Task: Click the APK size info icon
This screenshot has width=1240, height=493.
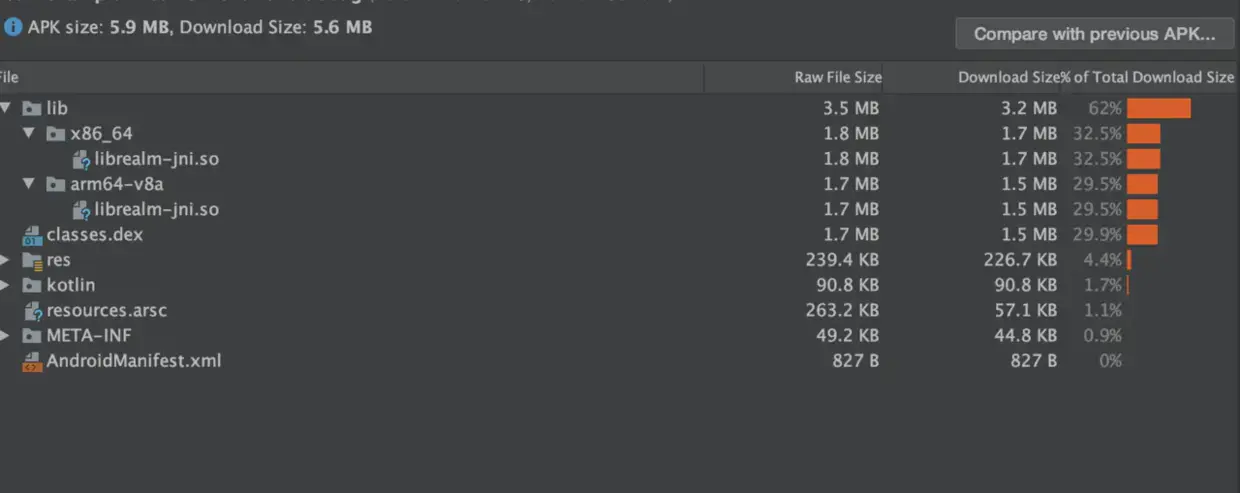Action: pos(12,28)
